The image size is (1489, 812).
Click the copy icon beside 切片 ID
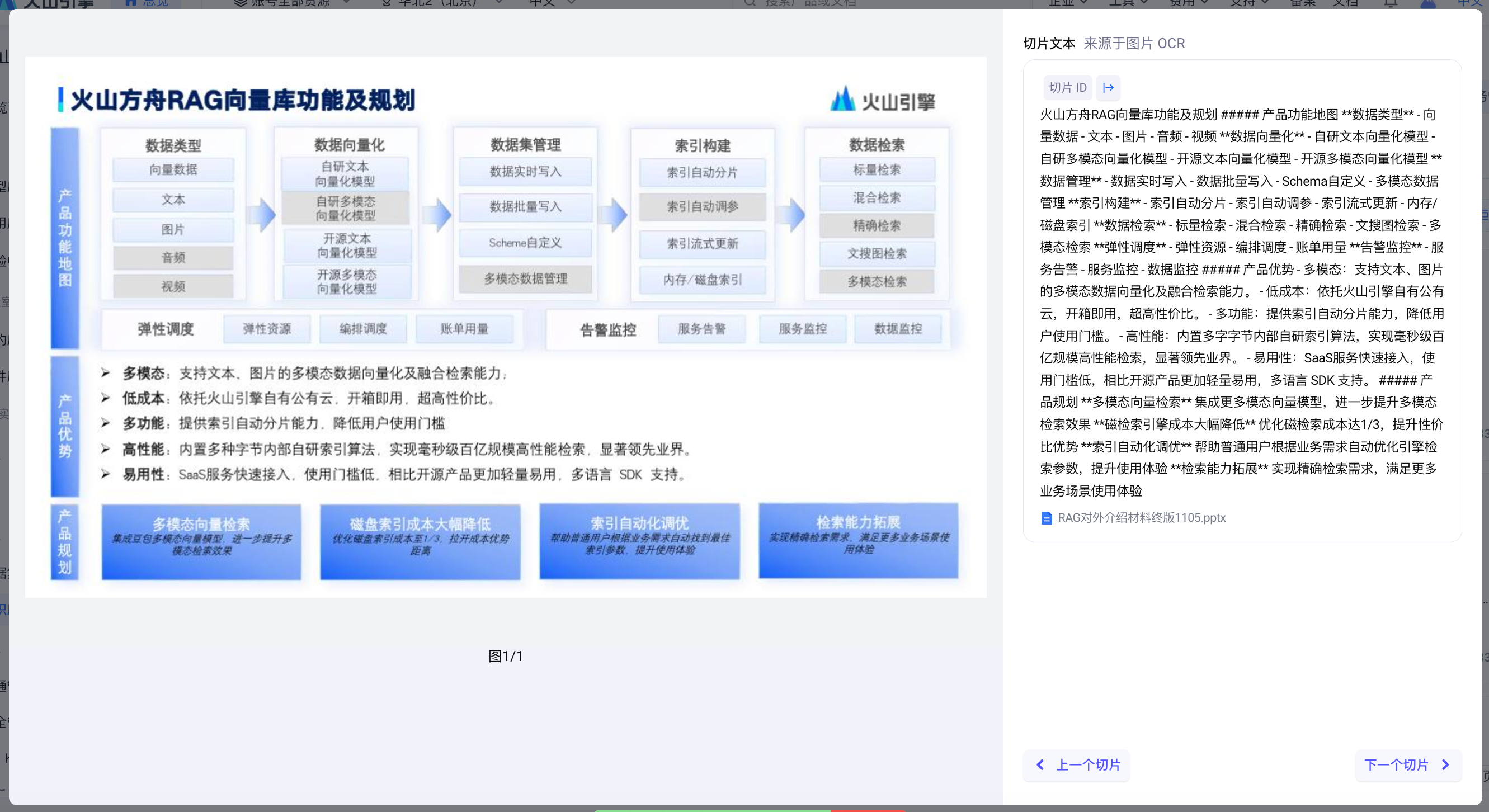click(x=1108, y=88)
